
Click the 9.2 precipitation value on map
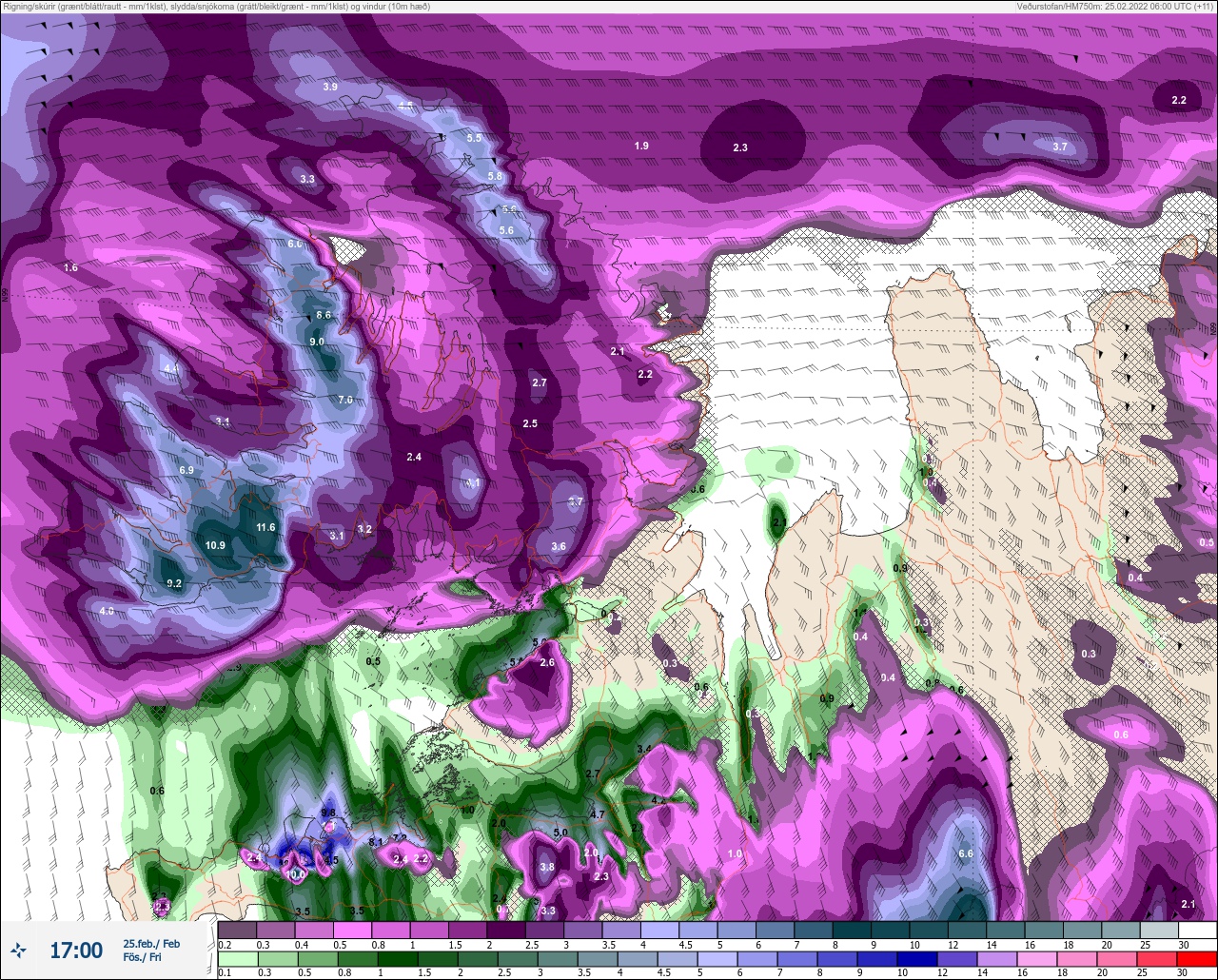point(174,583)
